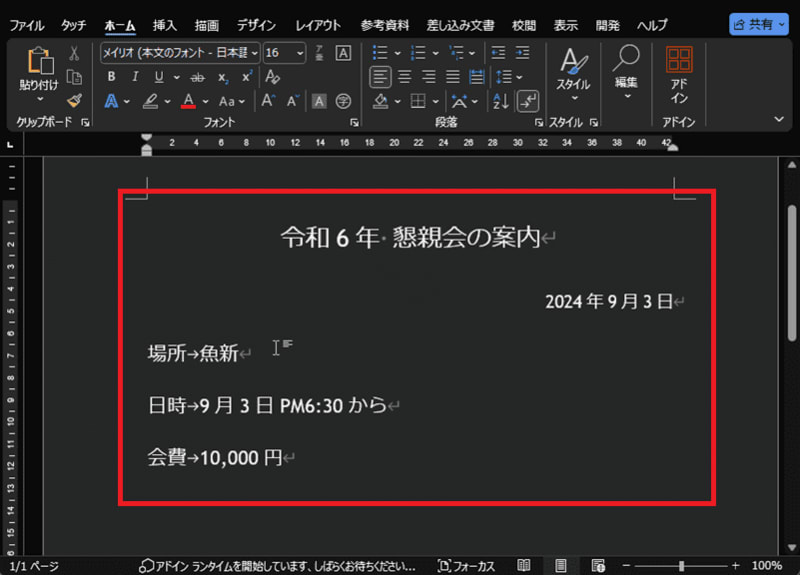Toggle Italic formatting
800x575 pixels.
pyautogui.click(x=136, y=77)
